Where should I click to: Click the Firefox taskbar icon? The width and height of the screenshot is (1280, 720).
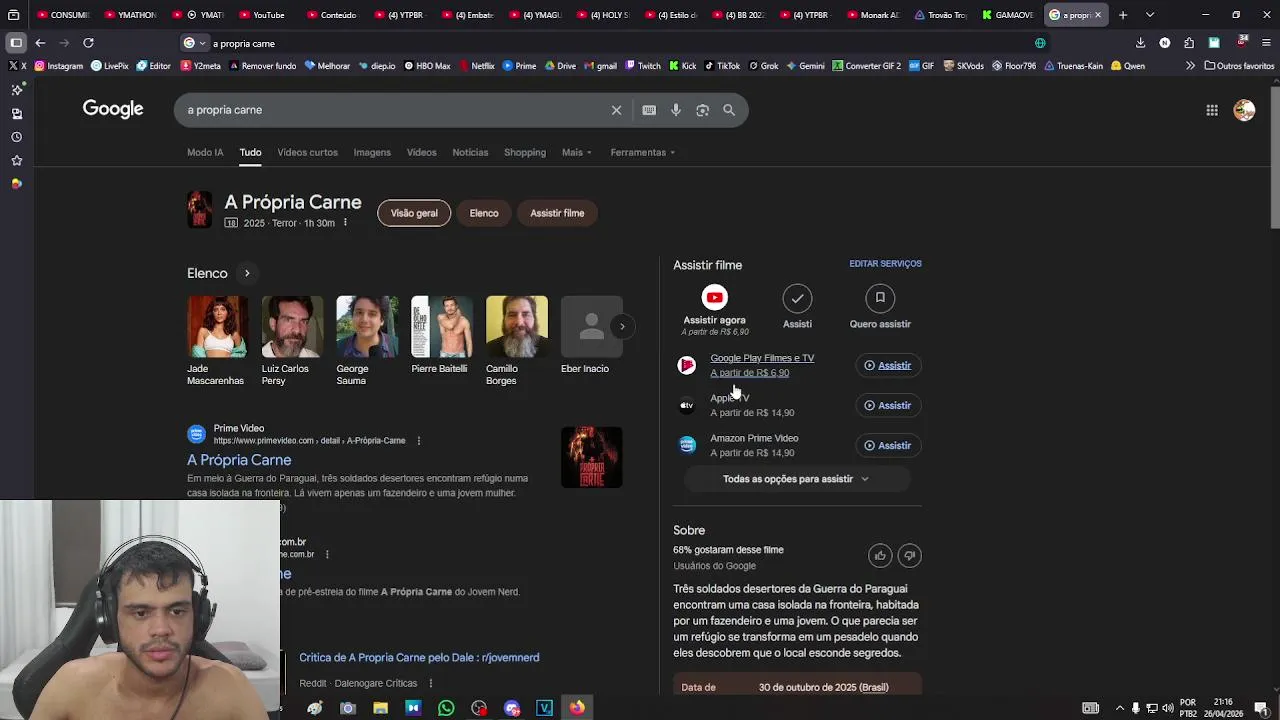click(x=577, y=708)
